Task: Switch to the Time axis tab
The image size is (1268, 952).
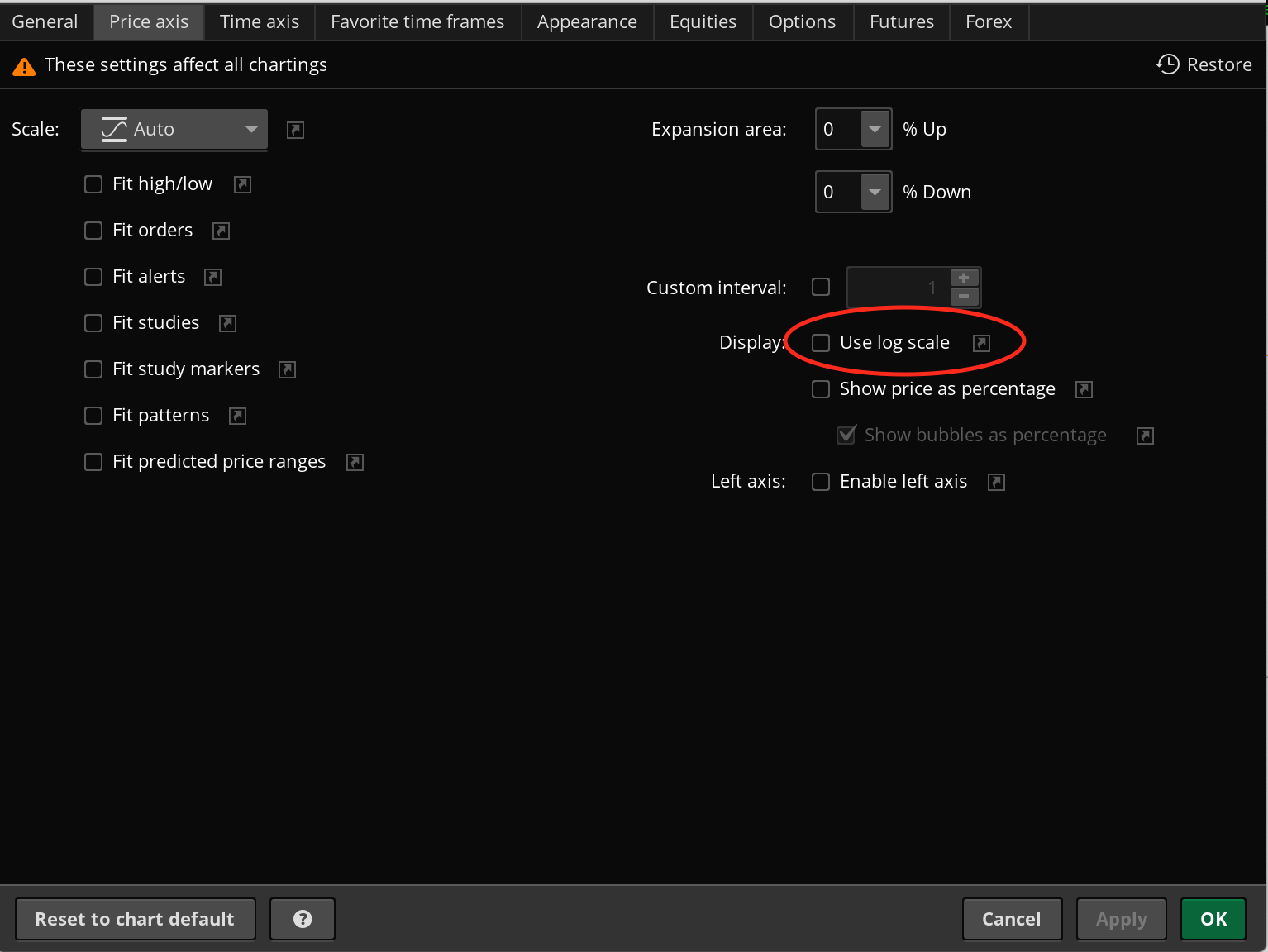Action: (x=260, y=21)
